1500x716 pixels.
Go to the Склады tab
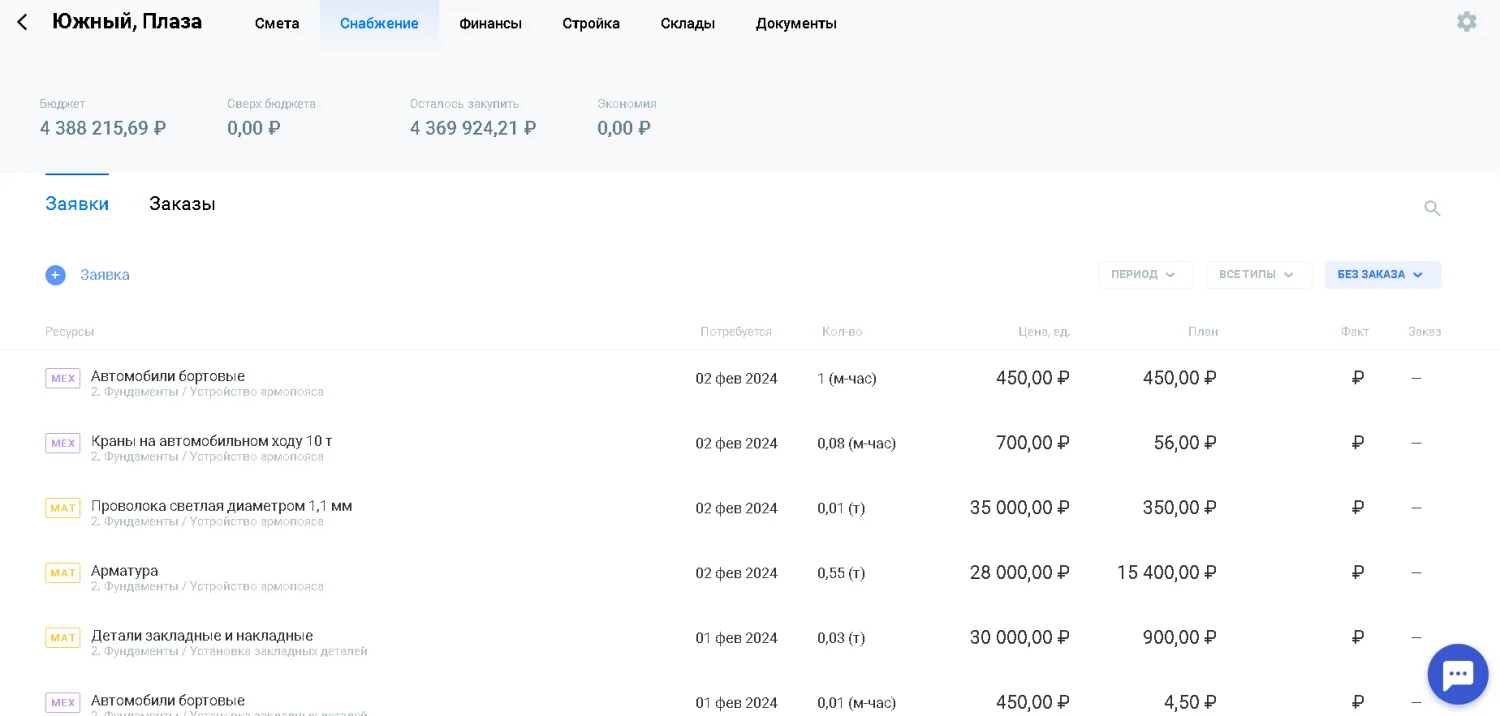(x=687, y=23)
